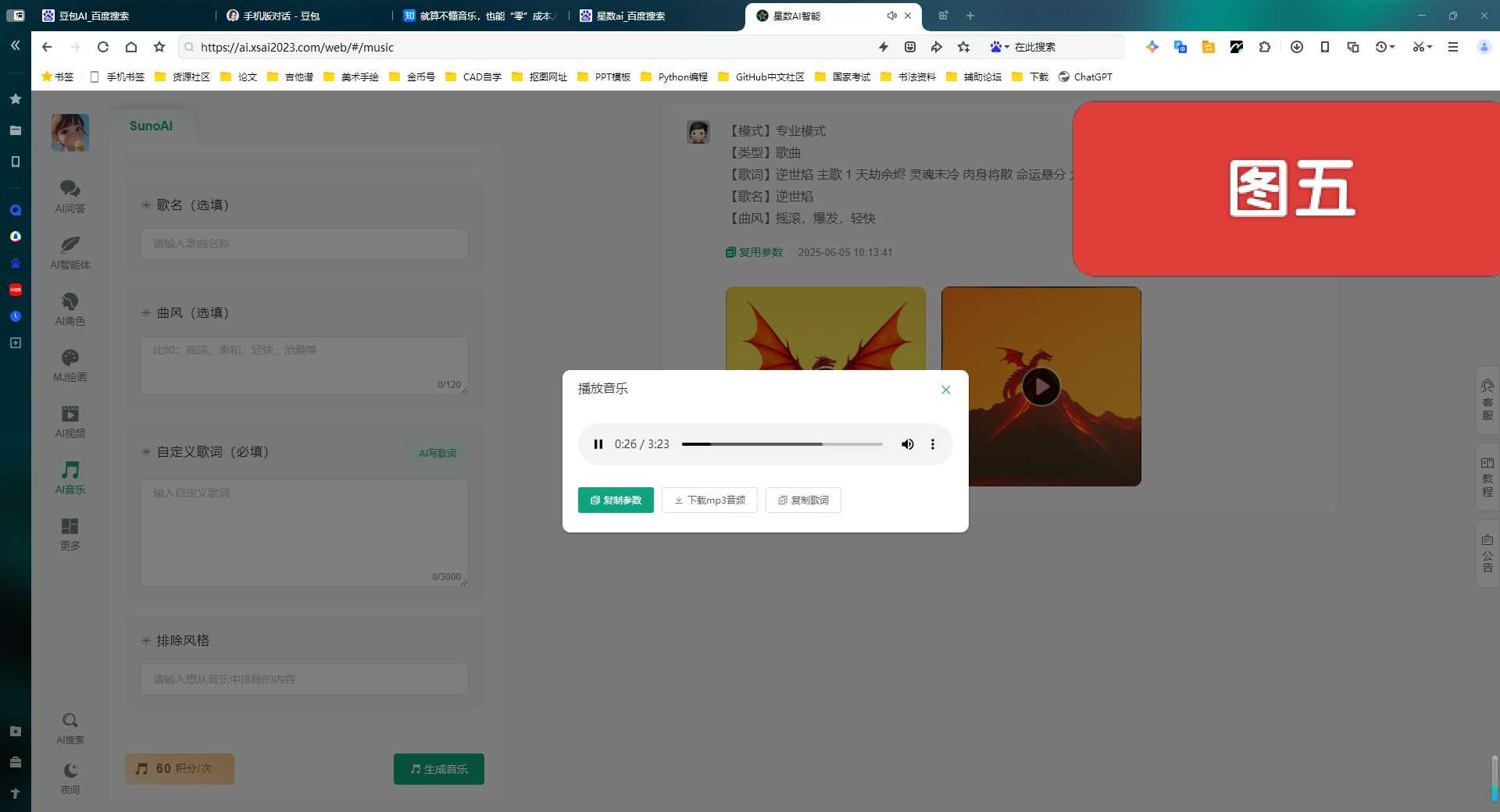The height and width of the screenshot is (812, 1500).
Task: Open 公告 side panel
Action: [x=1487, y=553]
